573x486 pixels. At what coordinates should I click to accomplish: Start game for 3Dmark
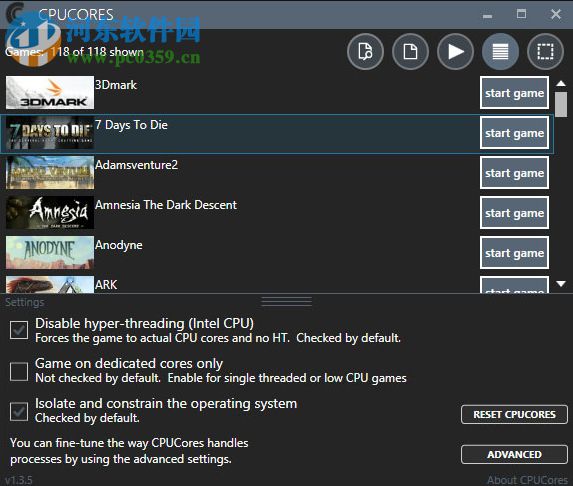tap(514, 93)
